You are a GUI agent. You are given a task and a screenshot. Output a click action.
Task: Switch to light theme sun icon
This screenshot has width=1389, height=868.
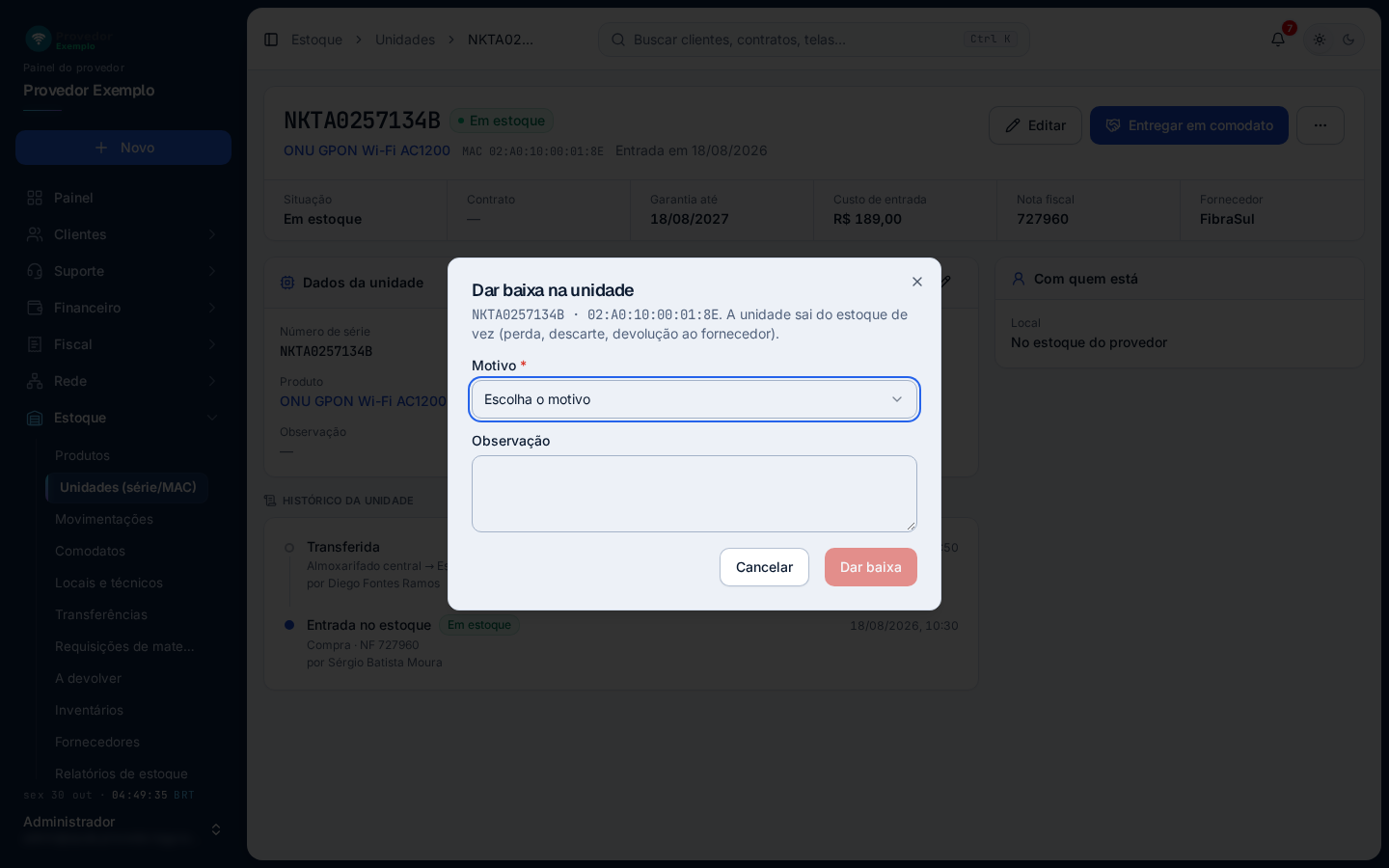point(1320,40)
